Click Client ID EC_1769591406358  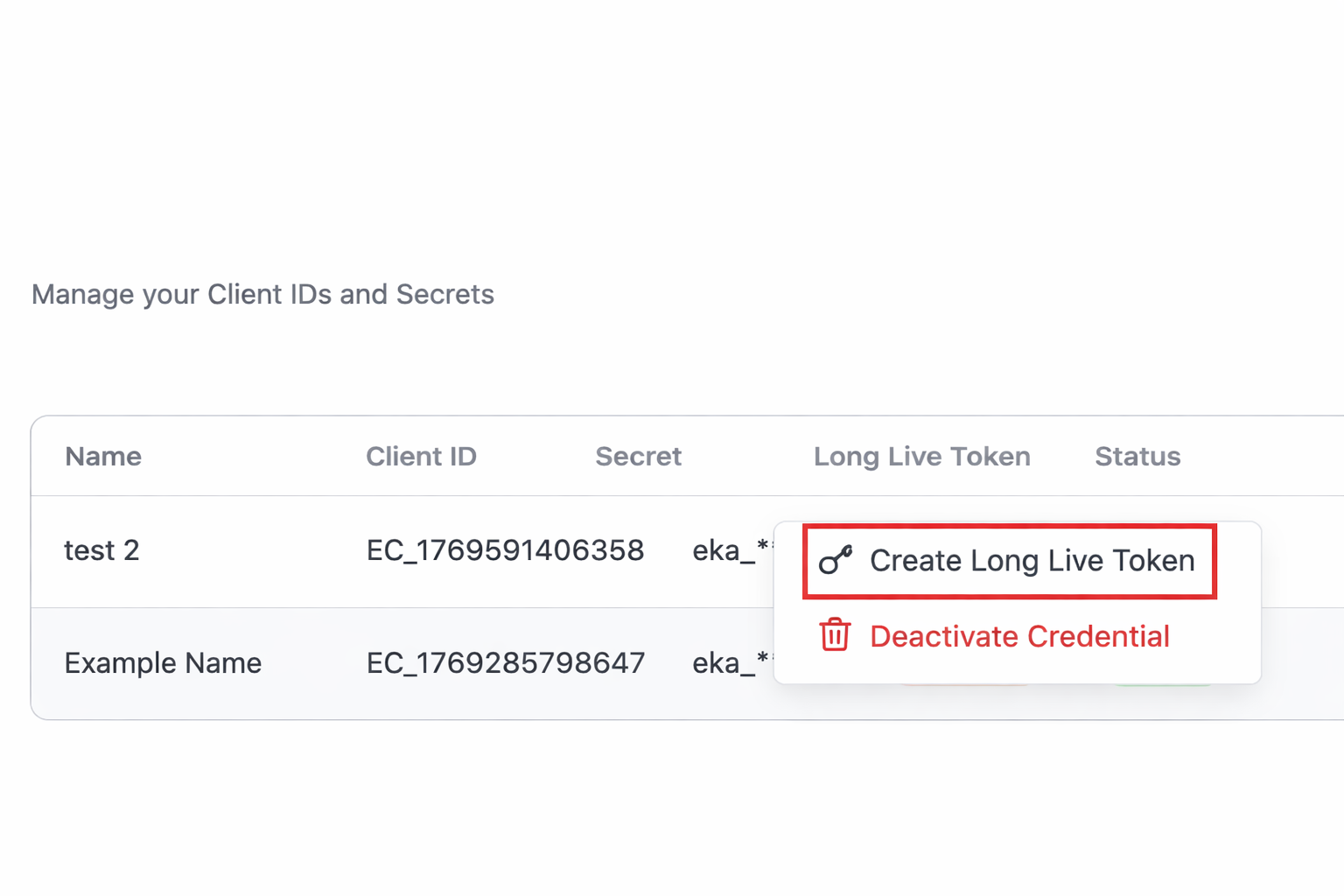click(506, 550)
